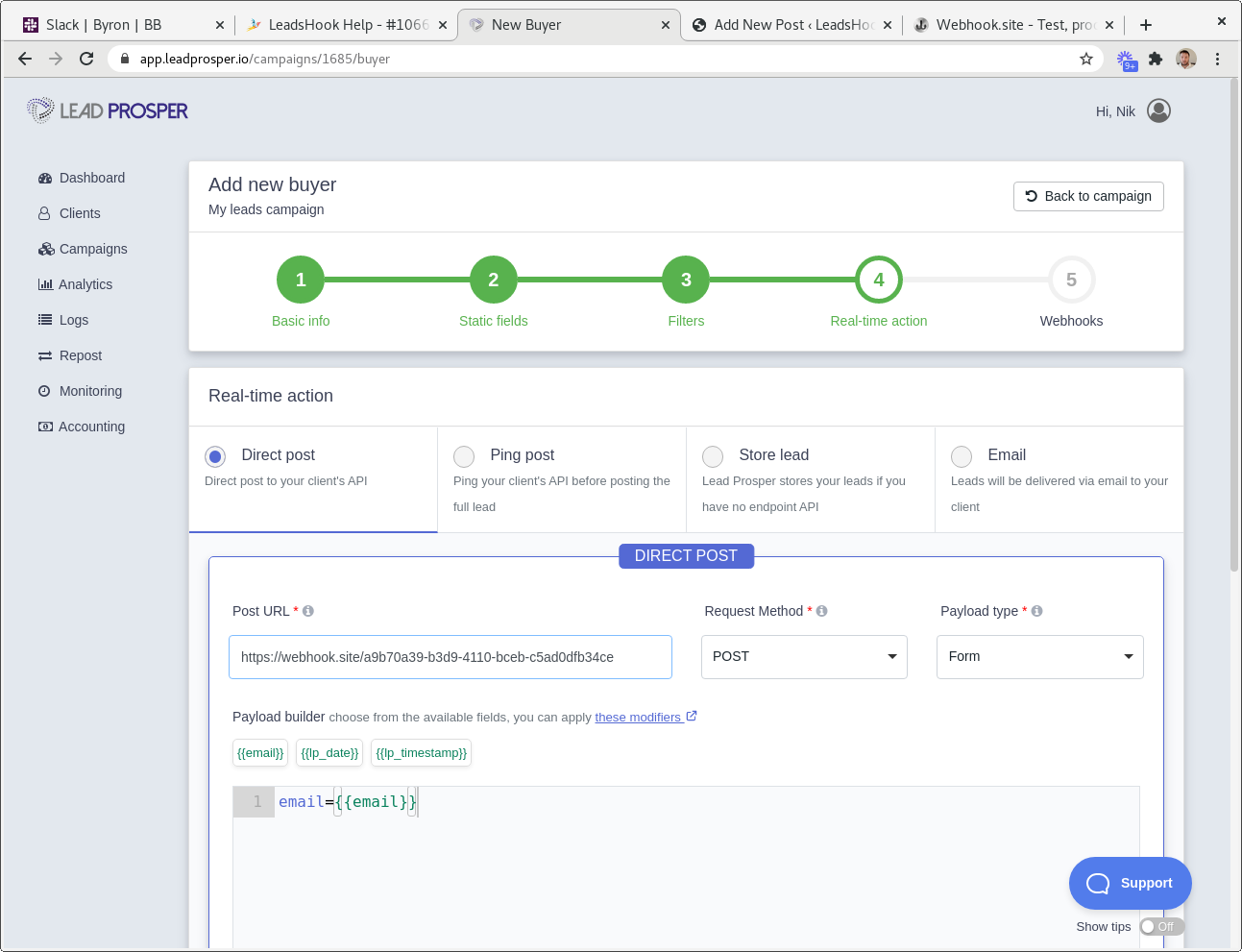Go to step 5 Webhooks

pyautogui.click(x=1071, y=280)
